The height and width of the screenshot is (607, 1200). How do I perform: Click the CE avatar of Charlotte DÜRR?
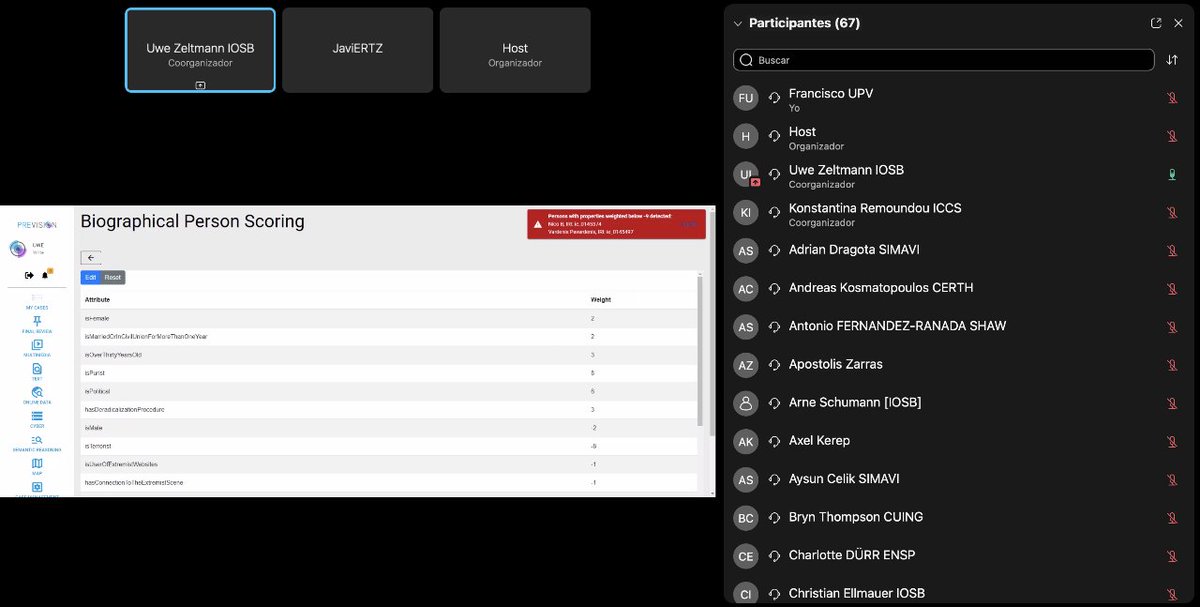(x=745, y=556)
